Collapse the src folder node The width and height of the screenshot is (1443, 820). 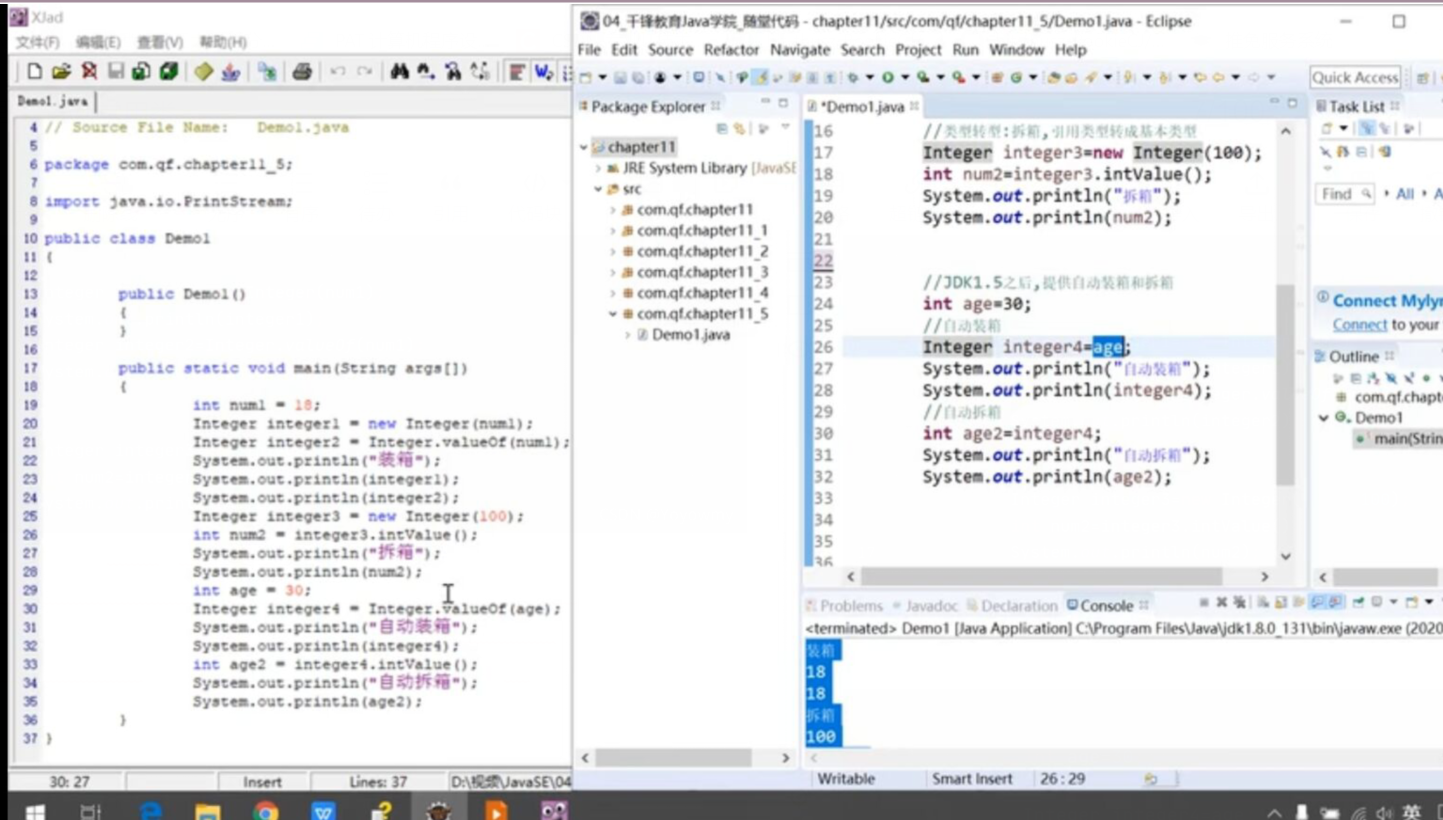point(598,189)
